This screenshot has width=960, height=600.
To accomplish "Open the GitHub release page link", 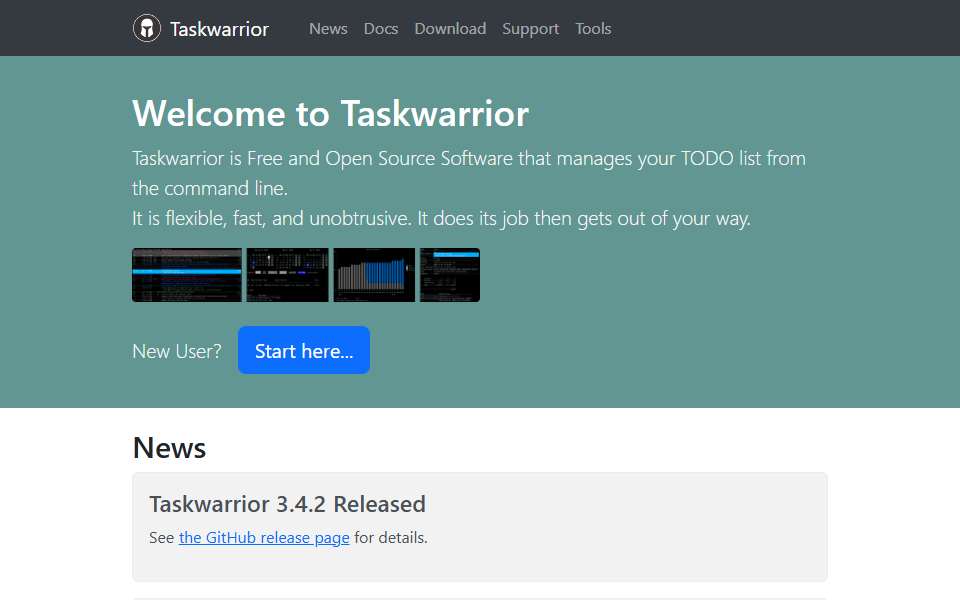I will point(264,538).
